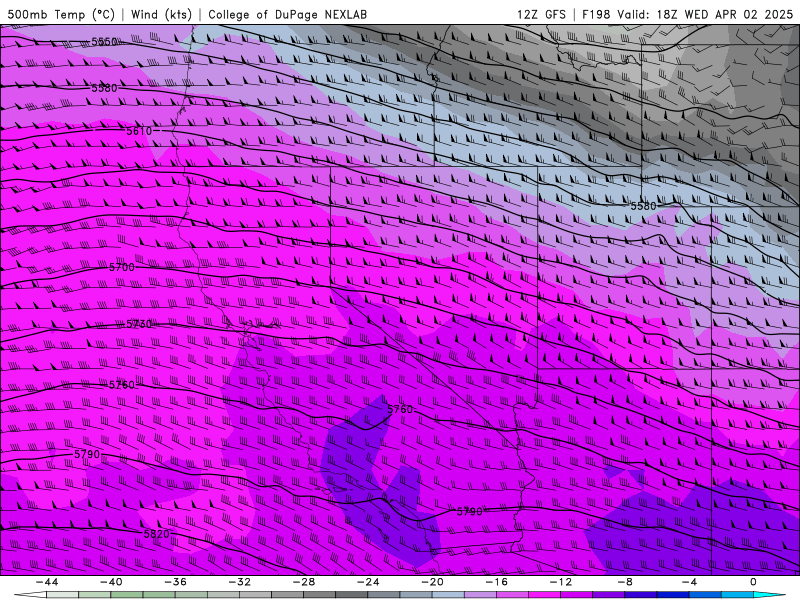Click the white arrow at colorbar's cold end
This screenshot has width=800, height=600.
(30, 595)
